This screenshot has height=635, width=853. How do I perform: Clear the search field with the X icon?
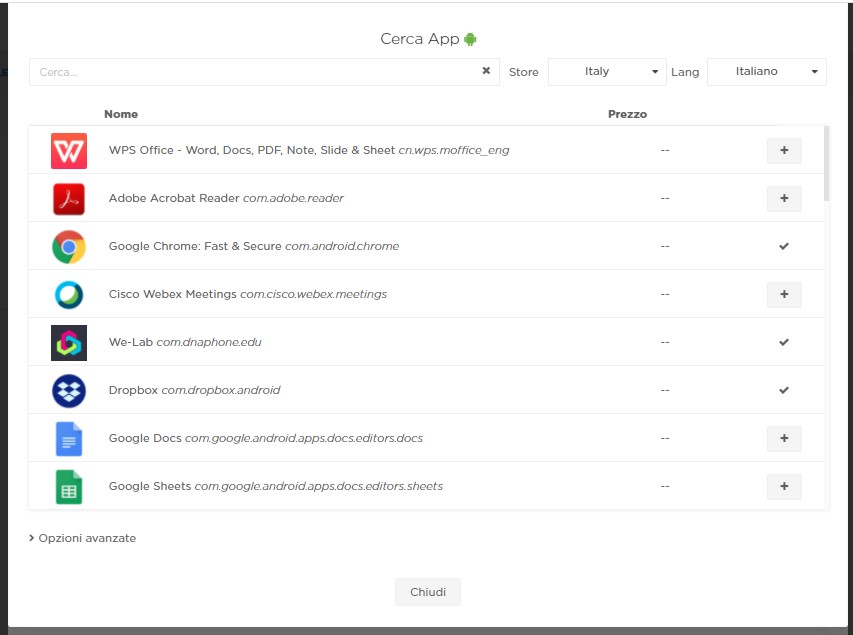click(486, 71)
